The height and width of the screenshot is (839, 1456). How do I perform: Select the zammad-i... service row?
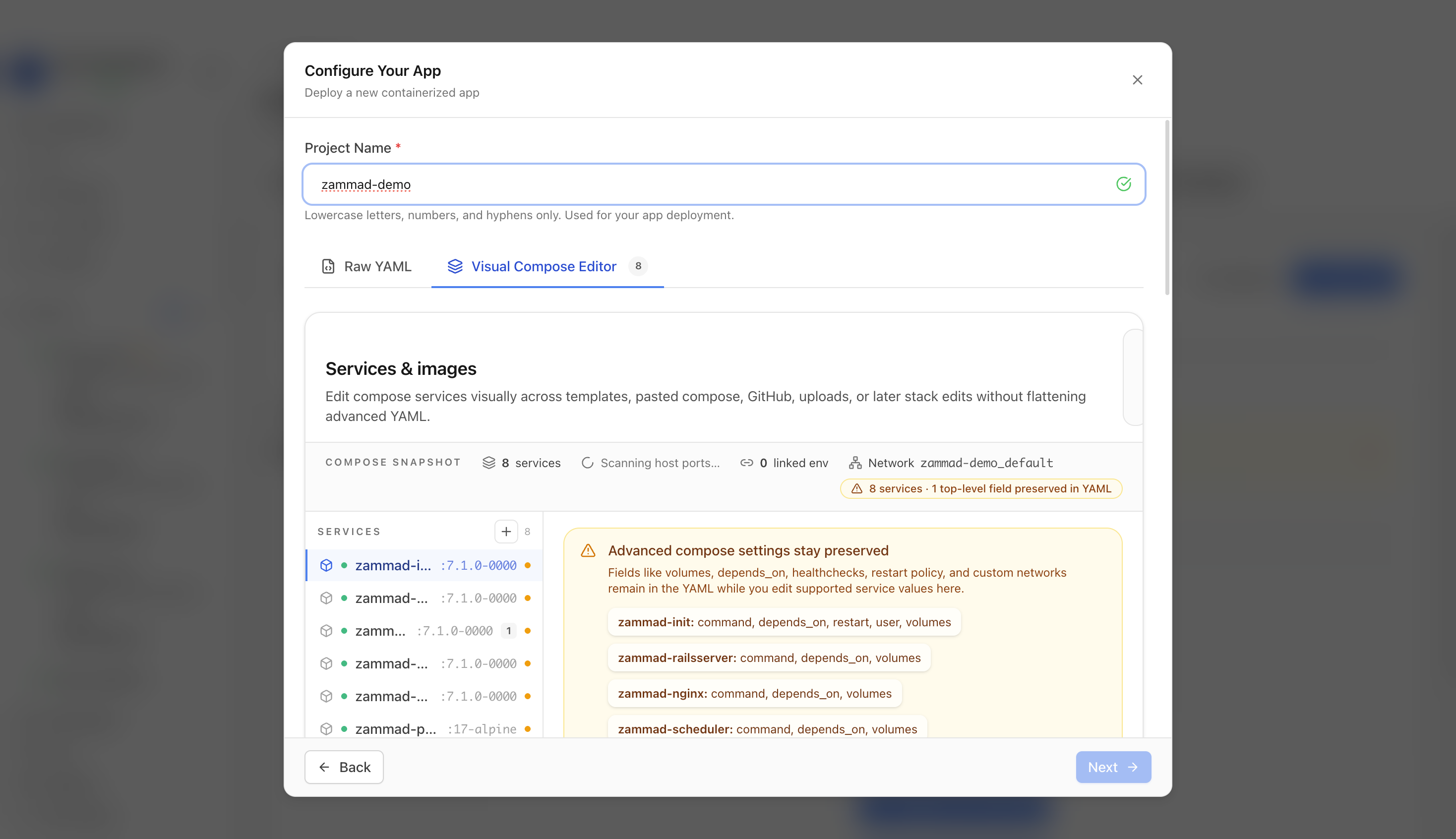click(425, 565)
